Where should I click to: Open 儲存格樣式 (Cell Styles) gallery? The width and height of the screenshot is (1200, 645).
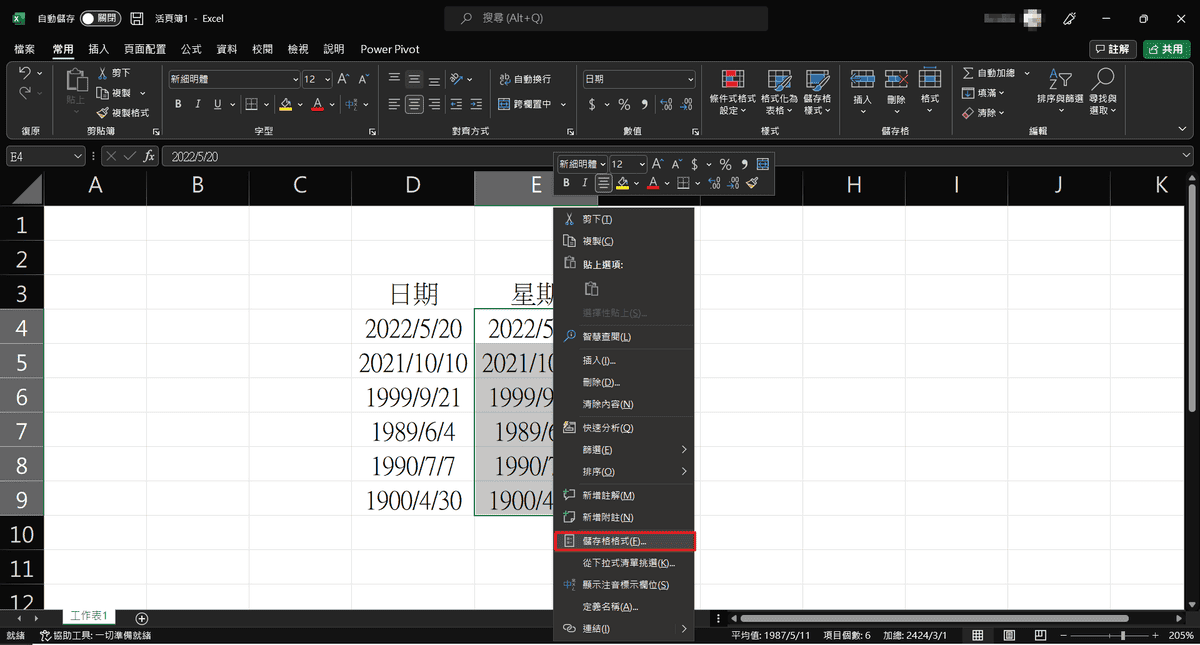818,92
